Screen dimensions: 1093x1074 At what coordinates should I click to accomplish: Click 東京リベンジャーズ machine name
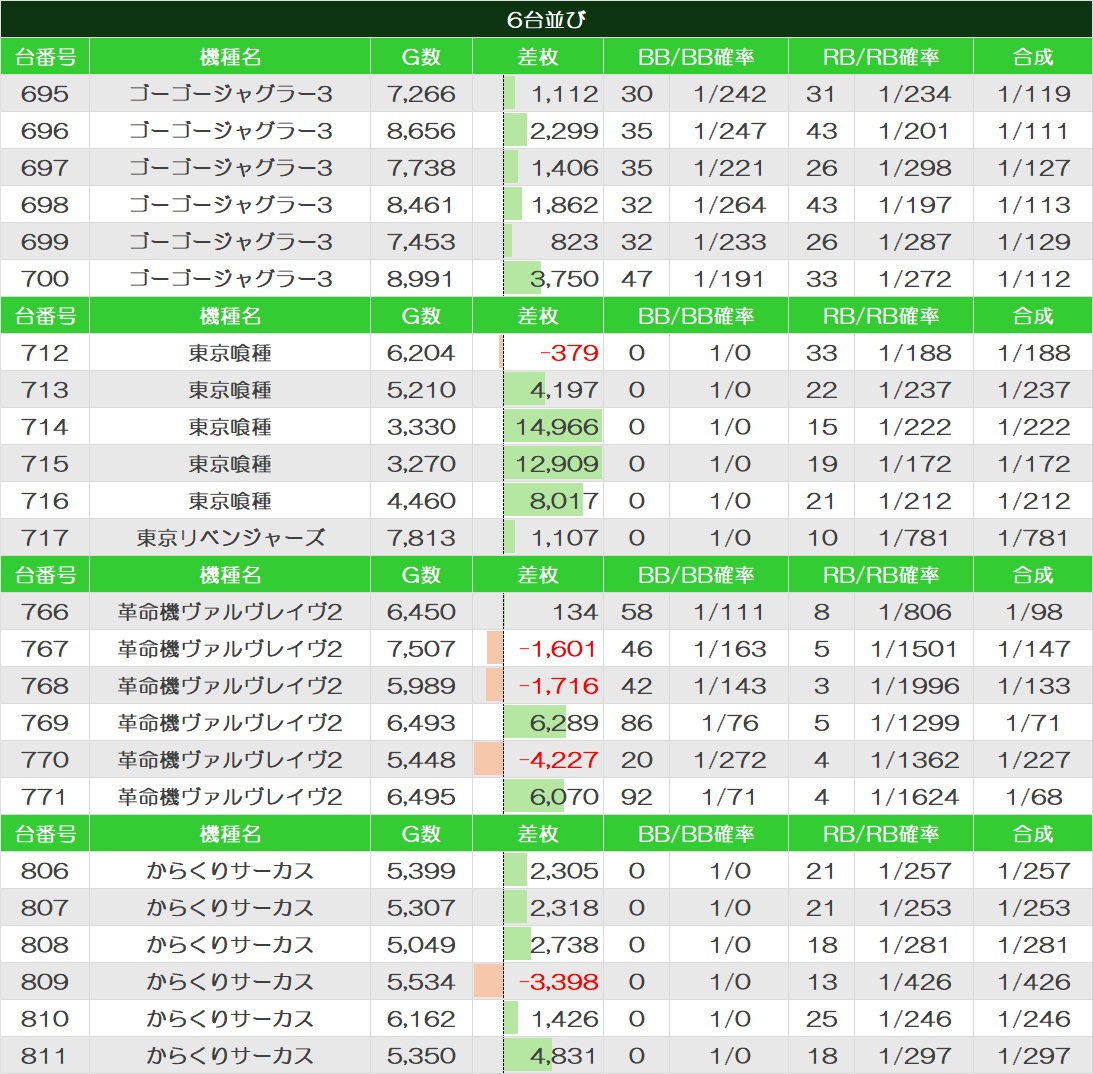[x=230, y=537]
